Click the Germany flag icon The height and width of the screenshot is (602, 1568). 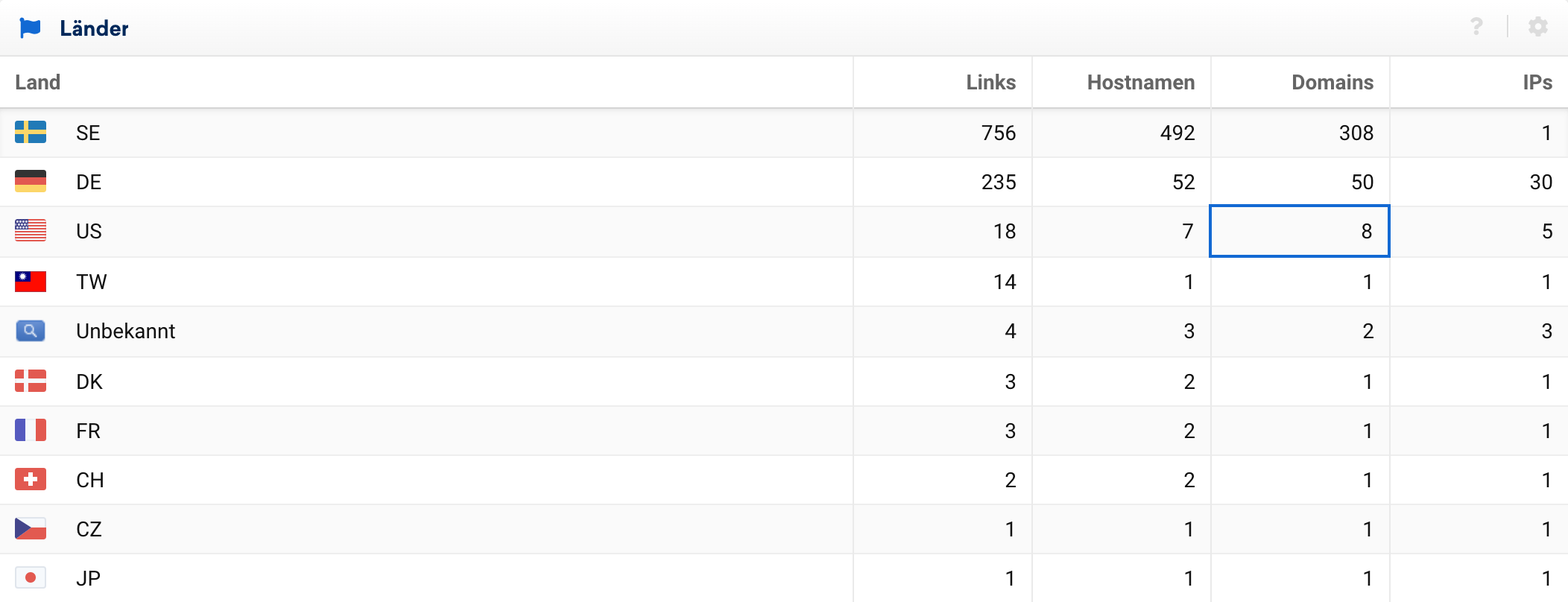click(x=31, y=182)
